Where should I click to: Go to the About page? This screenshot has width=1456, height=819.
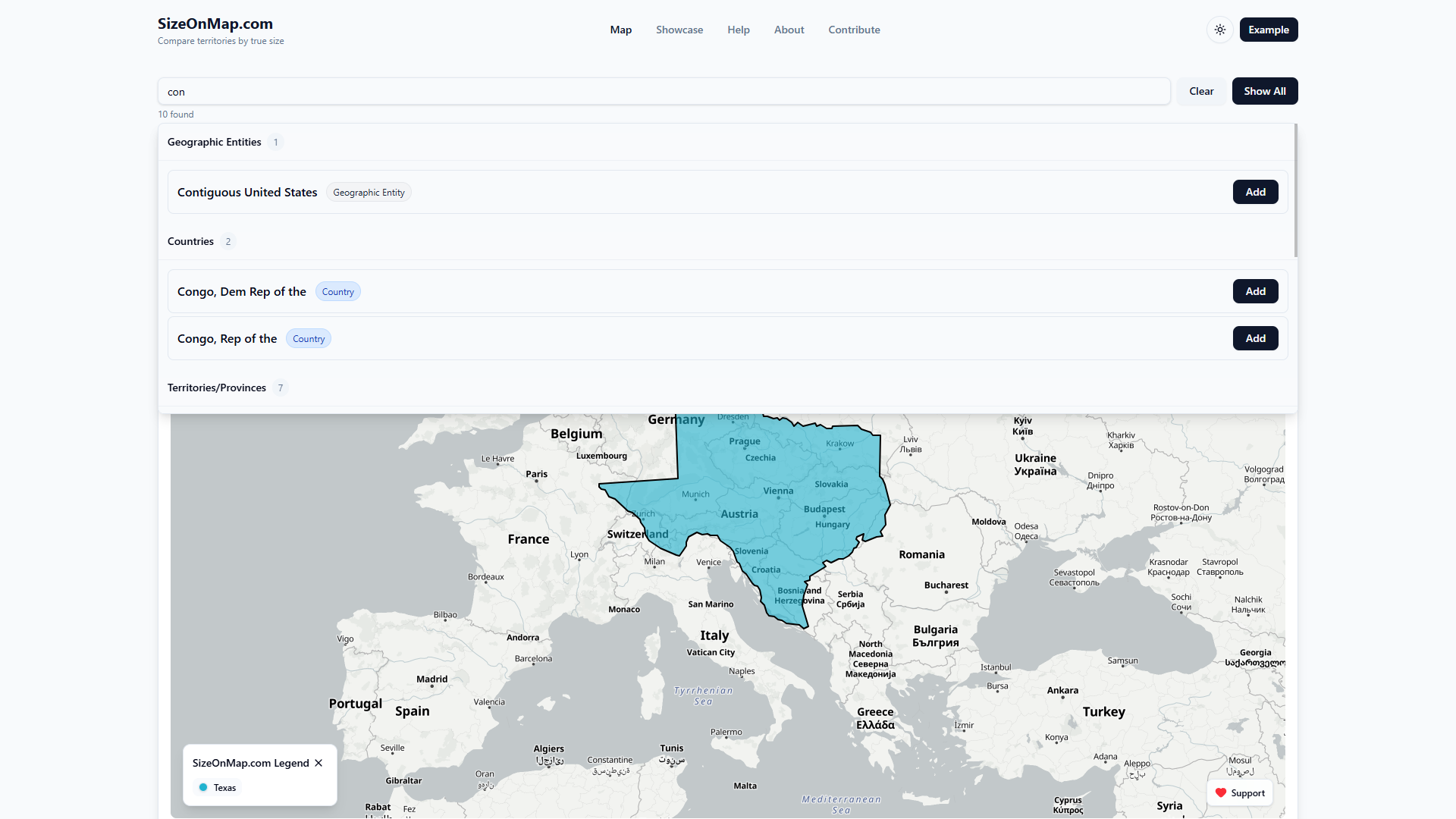click(789, 30)
